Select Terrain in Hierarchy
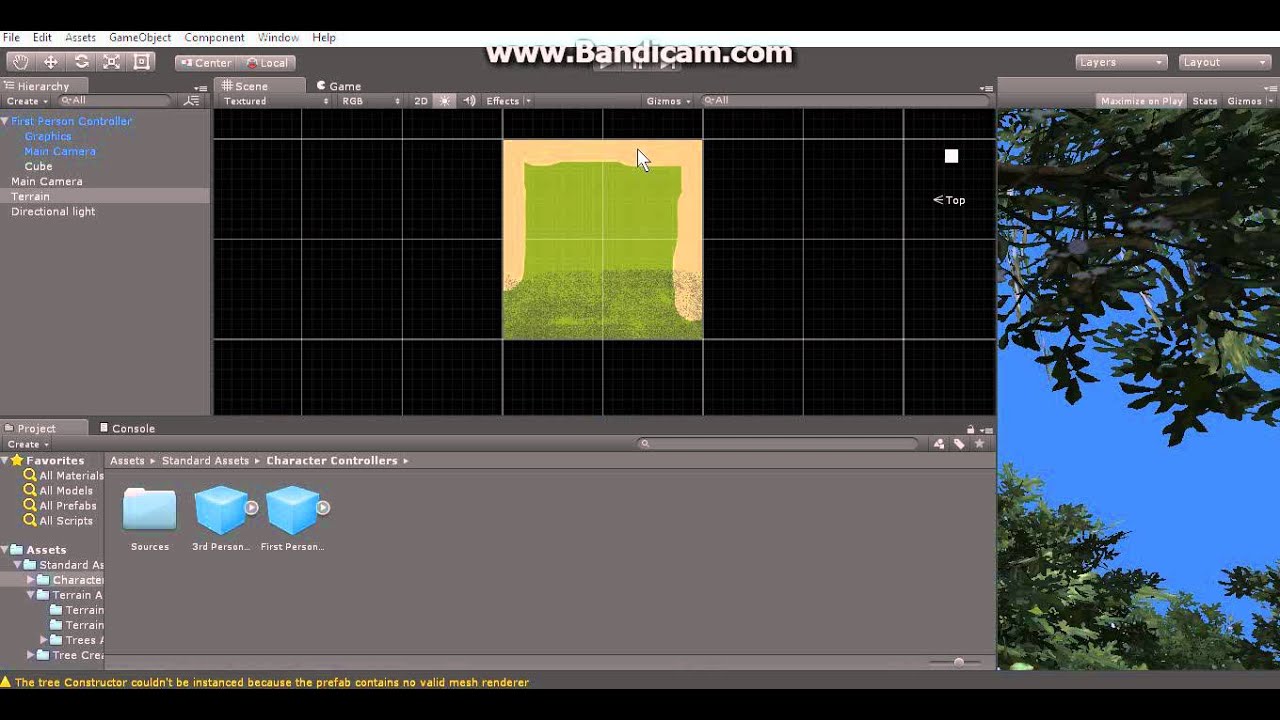The height and width of the screenshot is (720, 1280). click(x=105, y=196)
